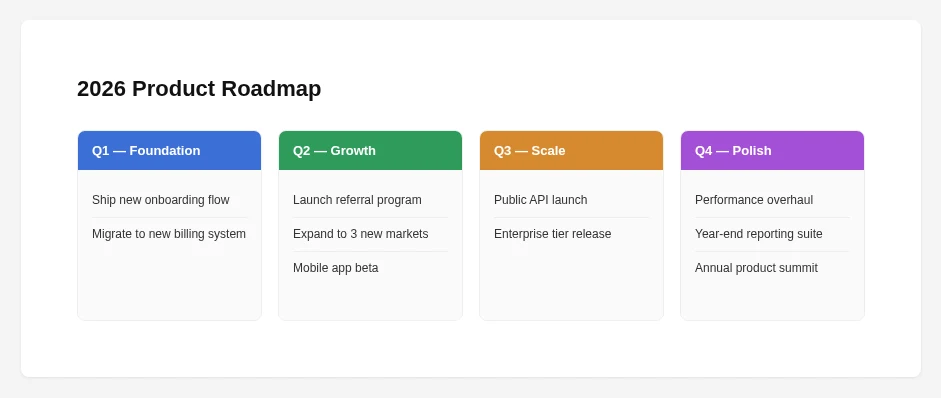
Task: Select the Q3 — Scale column header
Action: [x=571, y=151]
